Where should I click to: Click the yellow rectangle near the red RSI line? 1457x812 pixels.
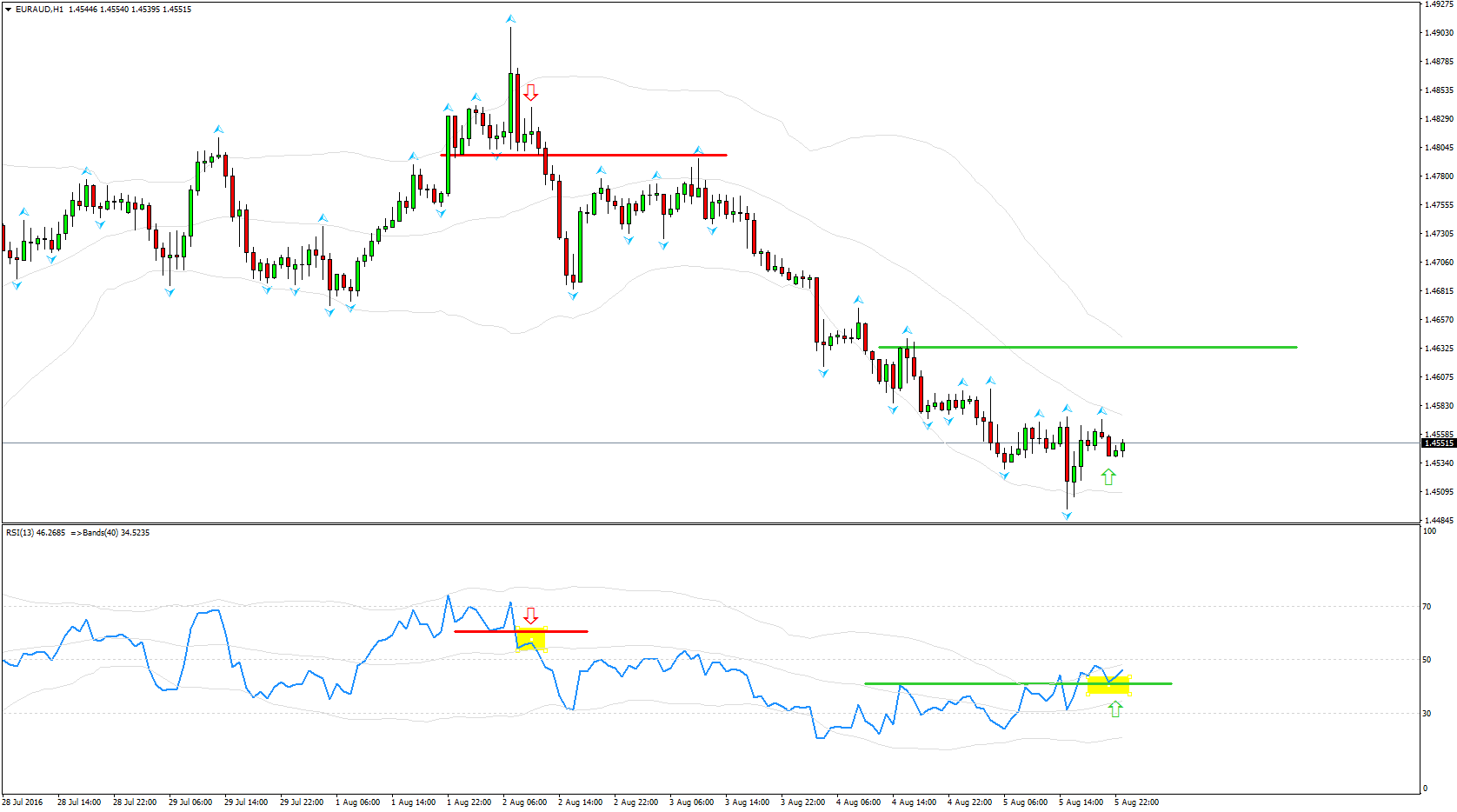(x=531, y=639)
